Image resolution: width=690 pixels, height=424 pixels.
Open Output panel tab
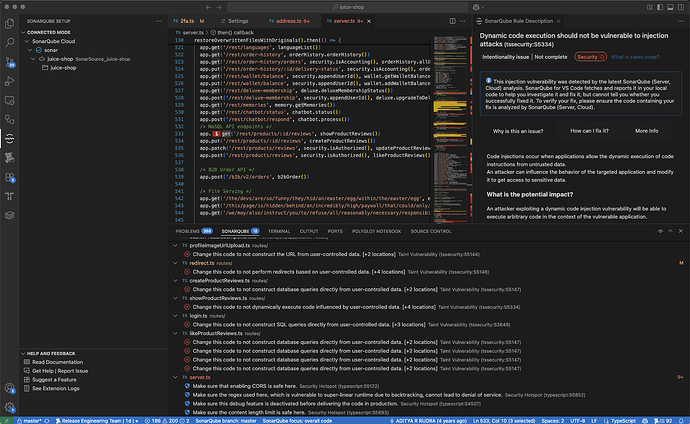pos(309,231)
